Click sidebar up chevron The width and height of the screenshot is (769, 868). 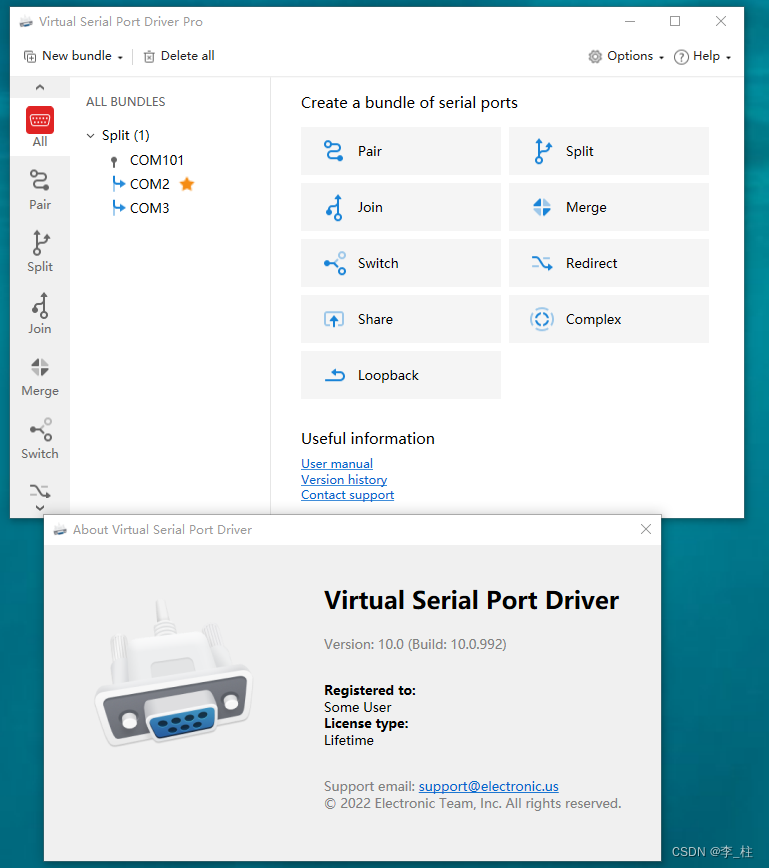pyautogui.click(x=40, y=87)
